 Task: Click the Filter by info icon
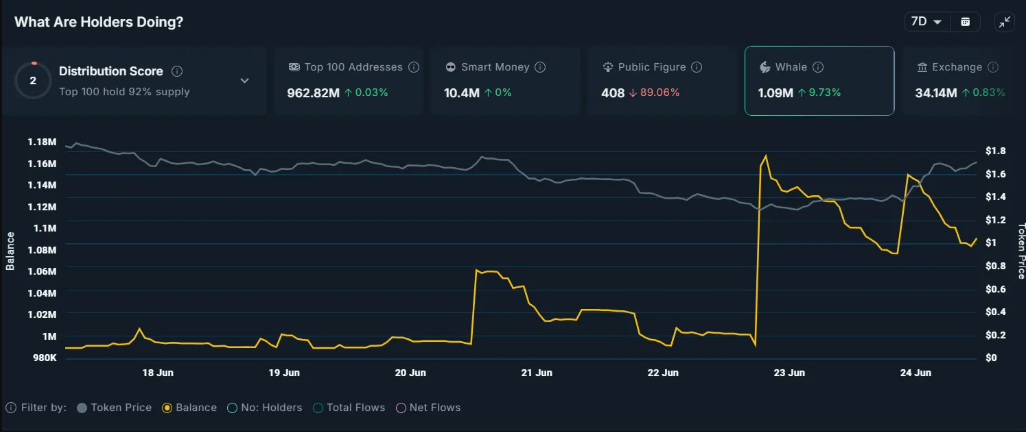coord(10,408)
